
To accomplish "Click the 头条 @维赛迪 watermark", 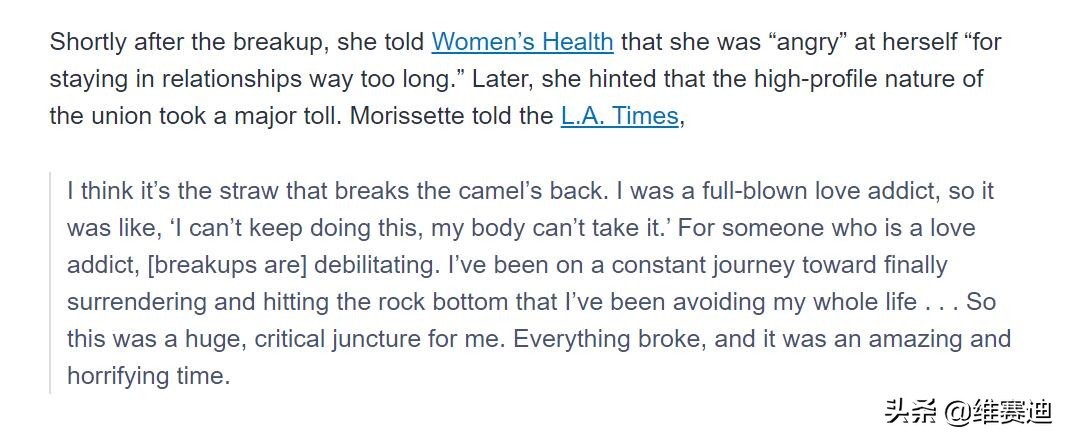I will [x=969, y=410].
